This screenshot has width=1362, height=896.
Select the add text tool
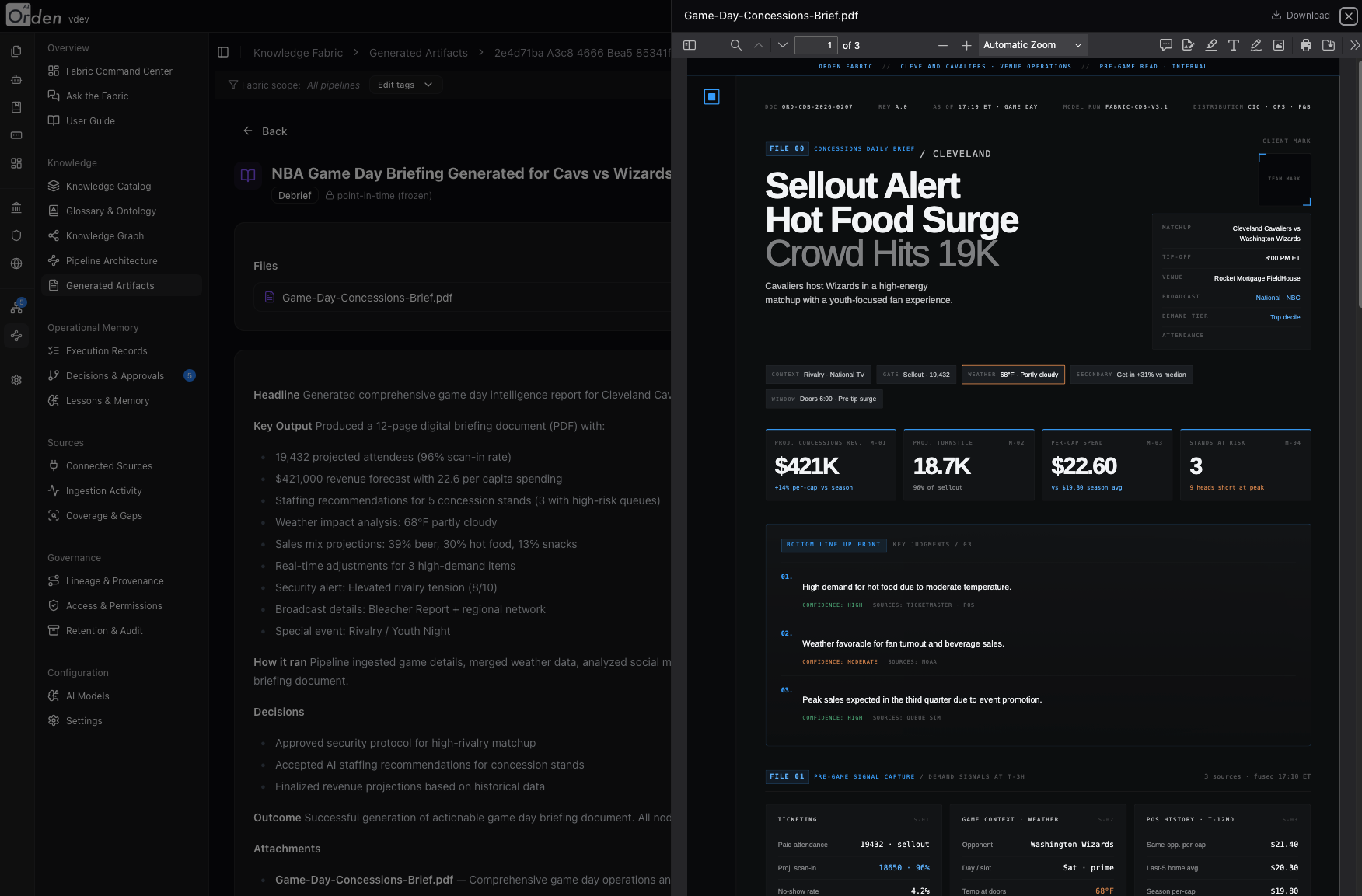pyautogui.click(x=1234, y=45)
